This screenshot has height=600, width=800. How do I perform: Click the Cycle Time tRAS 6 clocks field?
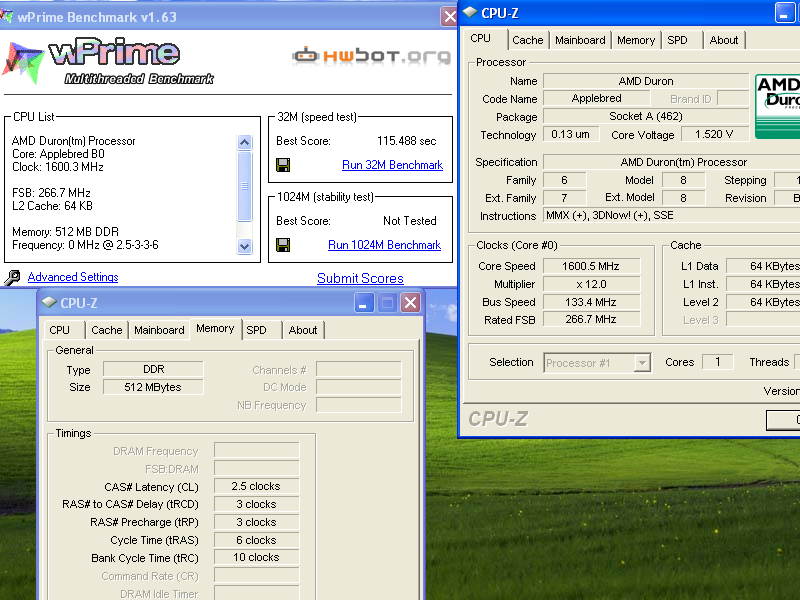256,540
